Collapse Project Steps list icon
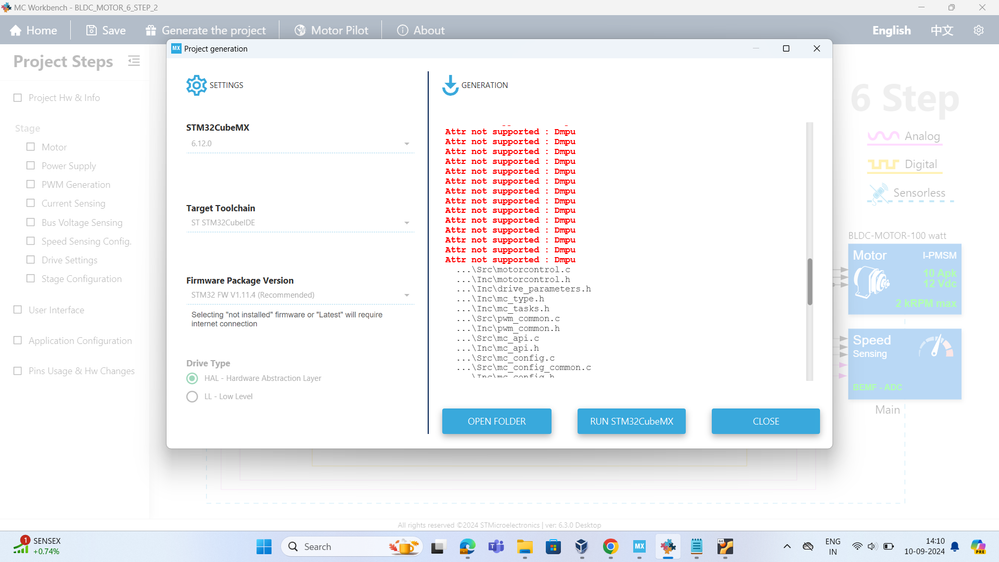 134,61
